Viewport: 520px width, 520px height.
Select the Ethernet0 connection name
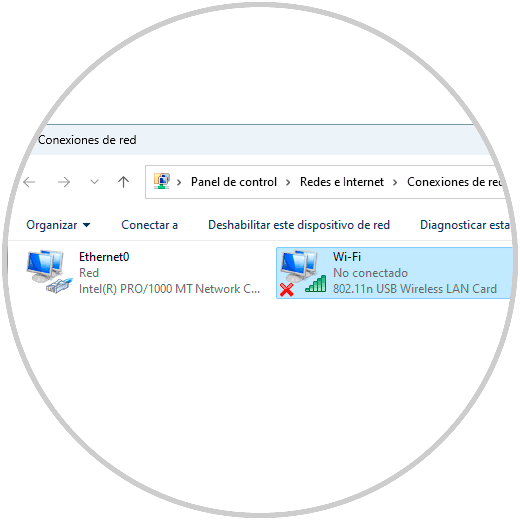(104, 257)
